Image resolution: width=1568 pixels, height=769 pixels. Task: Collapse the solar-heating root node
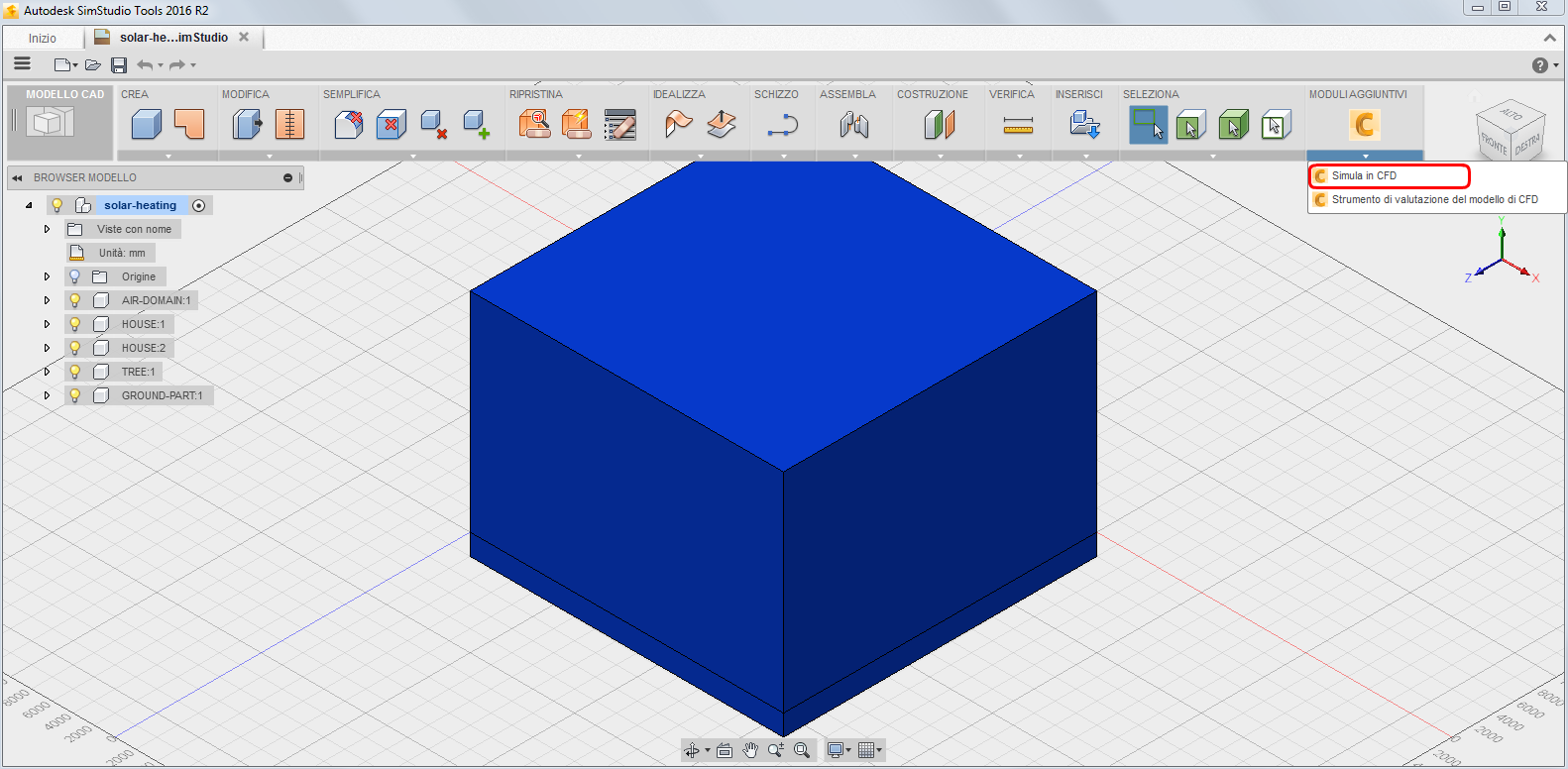tap(29, 205)
